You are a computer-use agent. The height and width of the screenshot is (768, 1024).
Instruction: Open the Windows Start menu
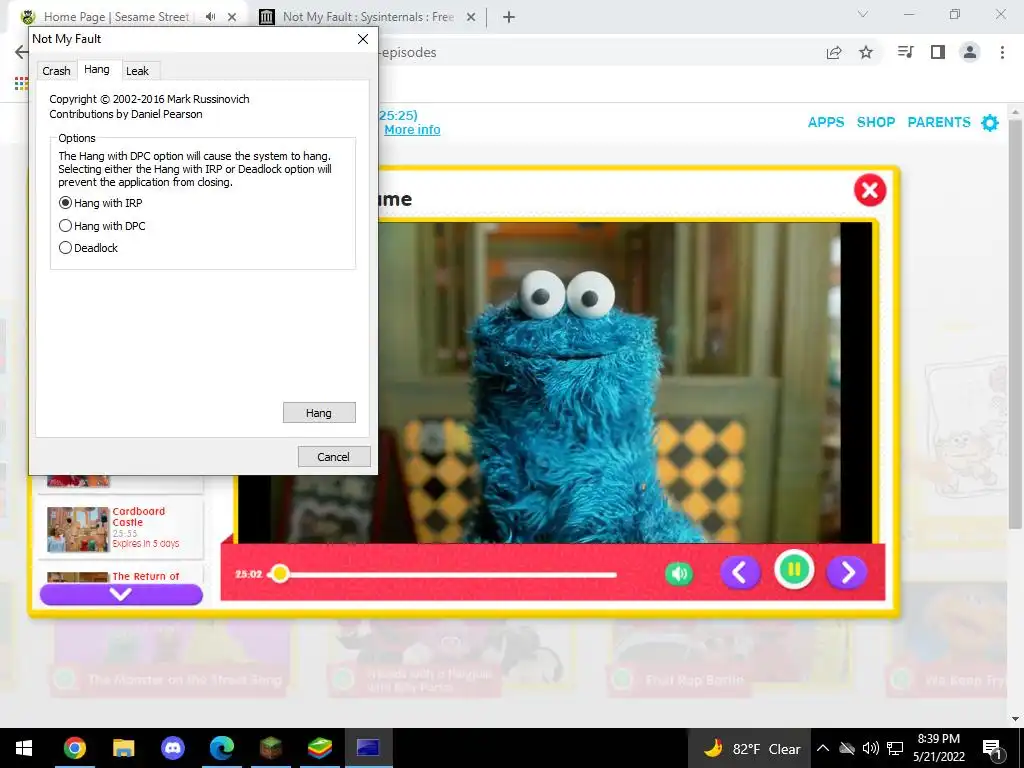coord(24,748)
